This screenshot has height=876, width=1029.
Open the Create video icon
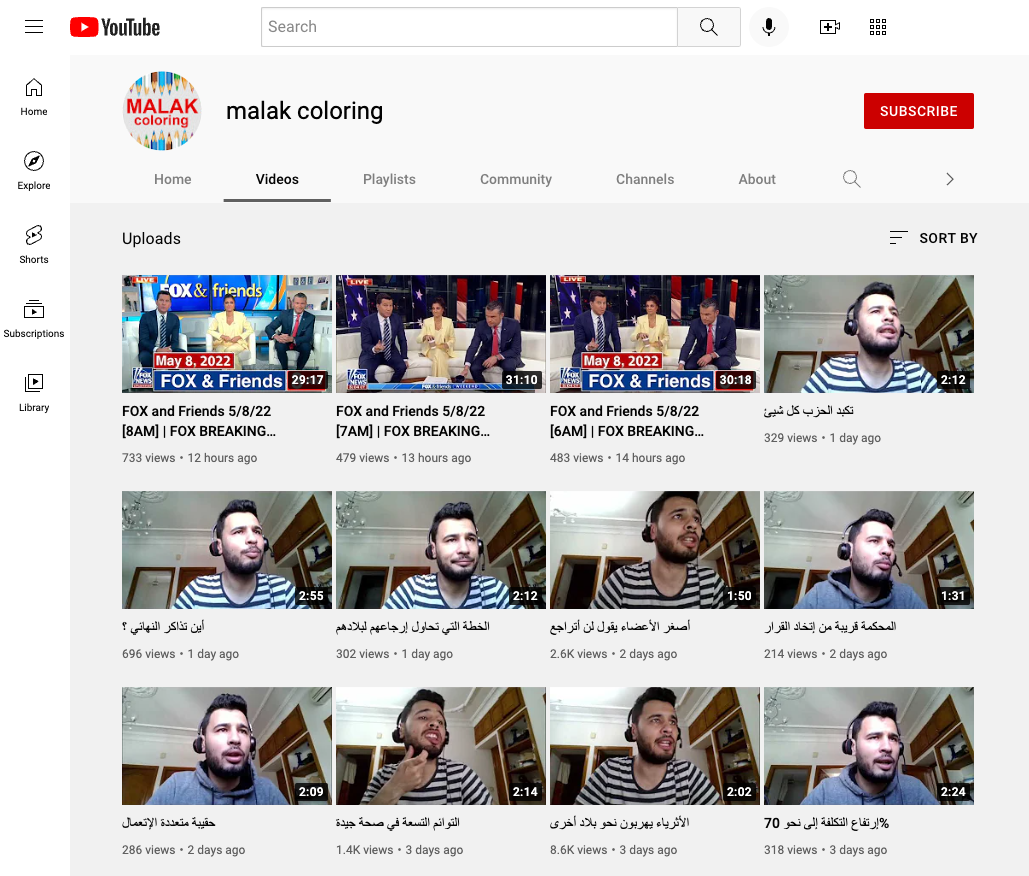click(x=829, y=27)
